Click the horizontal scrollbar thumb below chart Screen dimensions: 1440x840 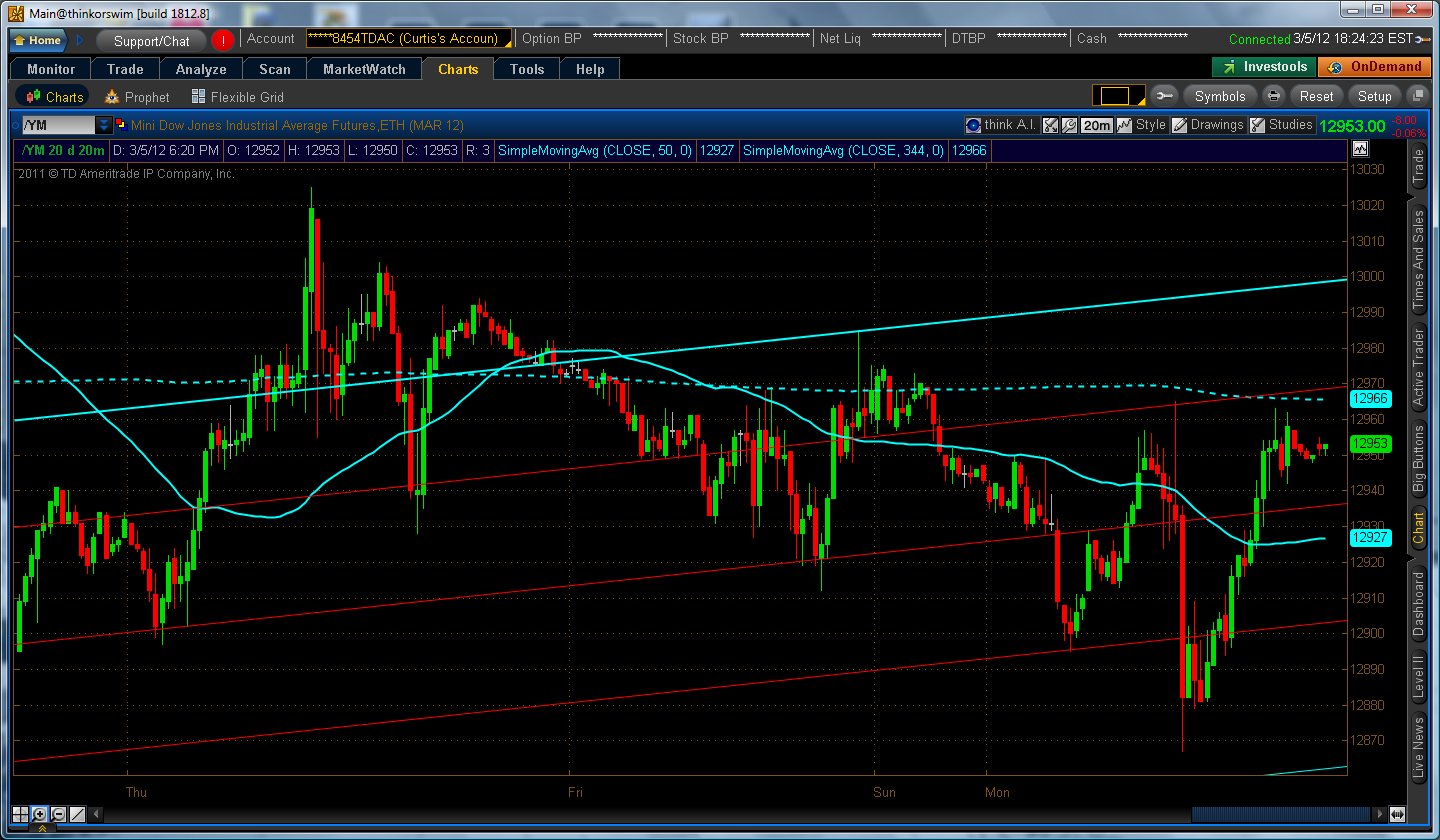coord(1282,814)
